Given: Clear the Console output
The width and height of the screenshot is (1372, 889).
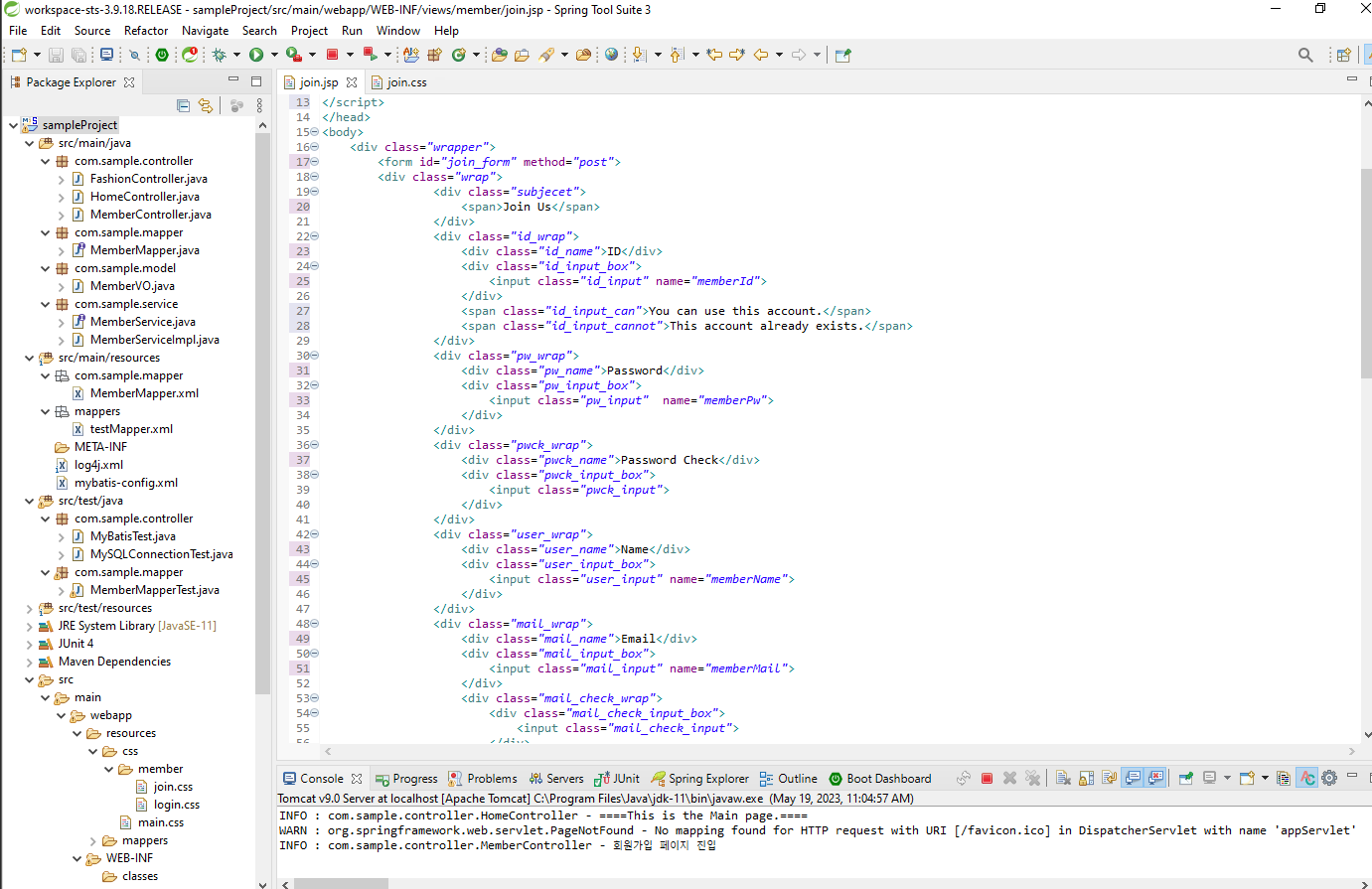Looking at the screenshot, I should (1063, 778).
